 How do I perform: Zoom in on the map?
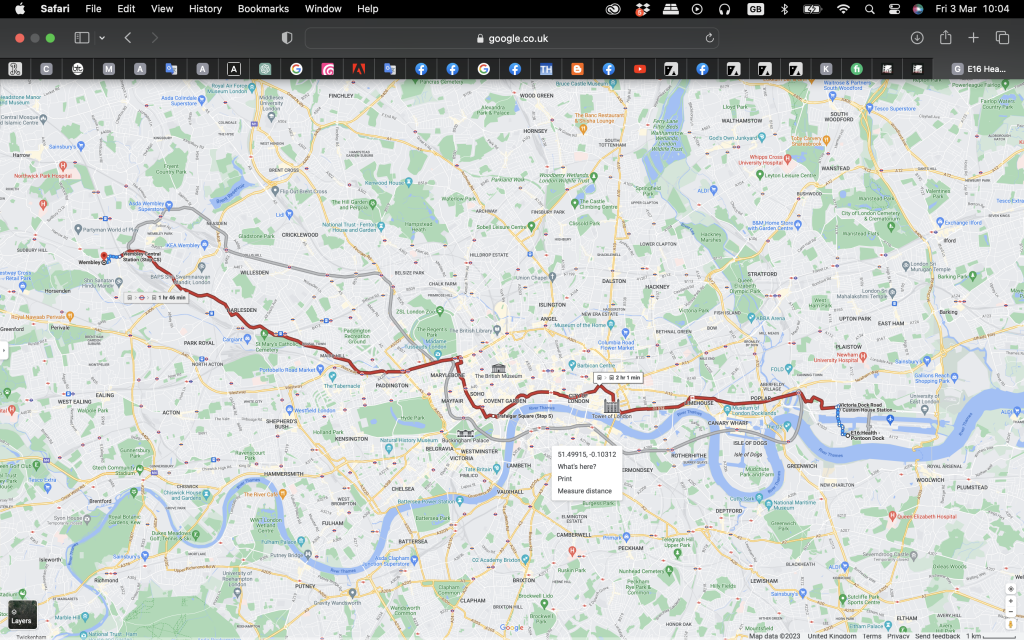pyautogui.click(x=1010, y=601)
